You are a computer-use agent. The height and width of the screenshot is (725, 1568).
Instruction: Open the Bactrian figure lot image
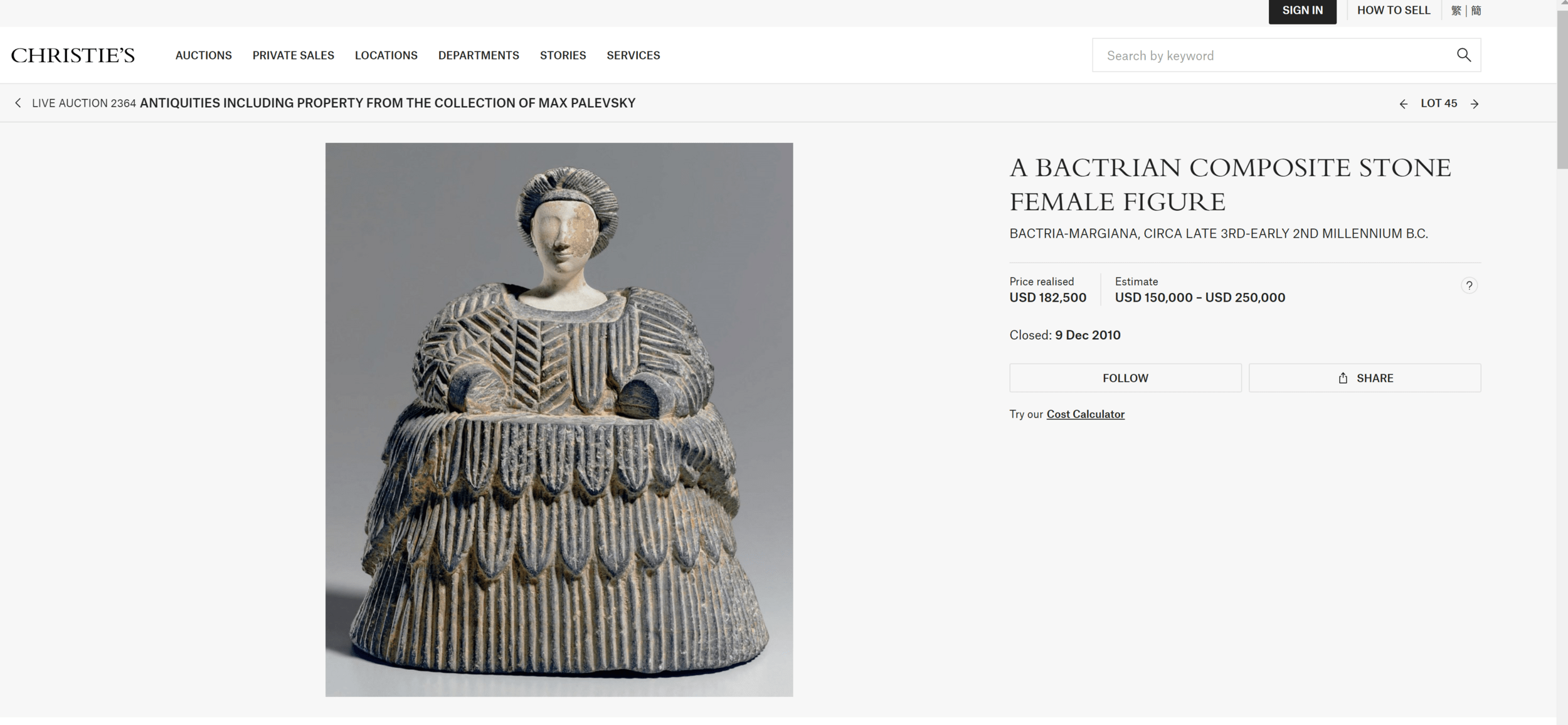559,420
